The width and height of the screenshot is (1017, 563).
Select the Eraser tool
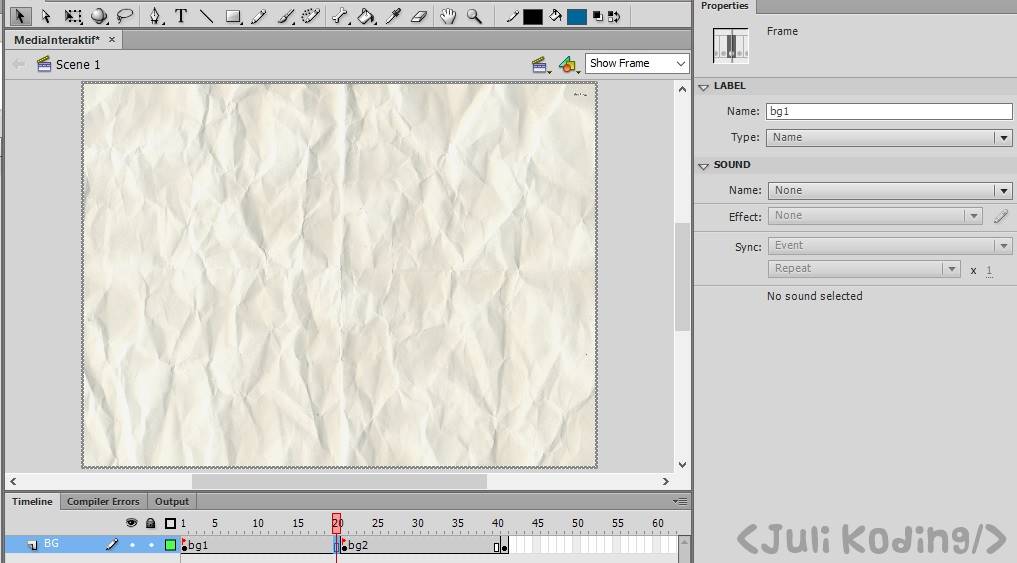(x=419, y=16)
